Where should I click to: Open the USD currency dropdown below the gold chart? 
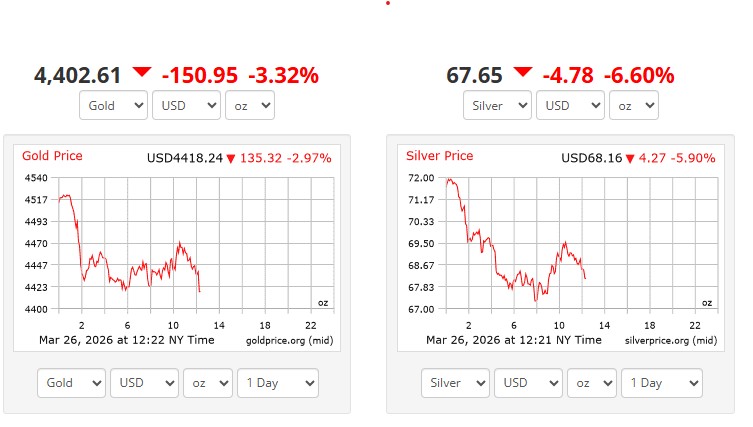(144, 383)
